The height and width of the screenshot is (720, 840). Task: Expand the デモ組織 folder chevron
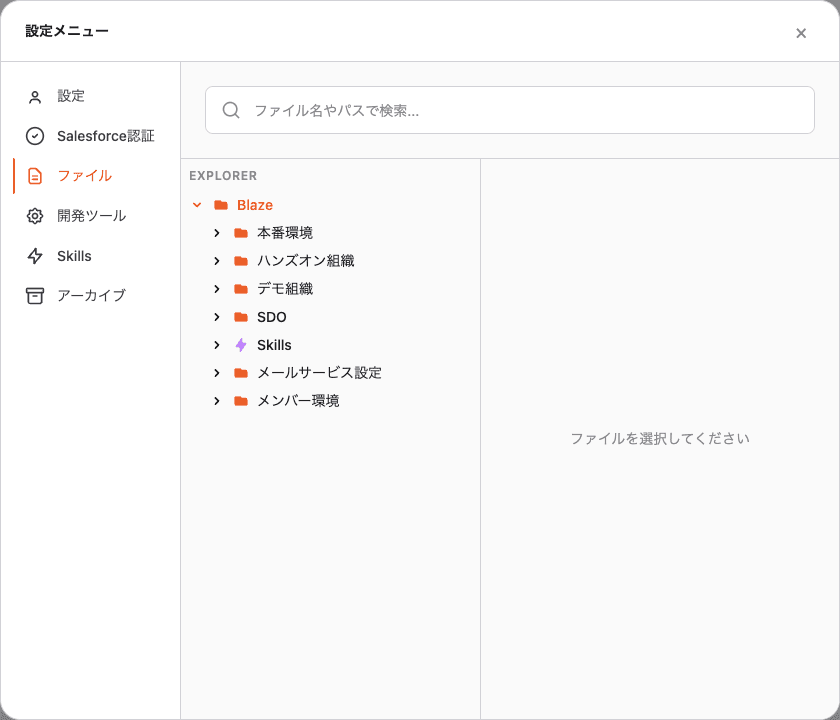pyautogui.click(x=216, y=289)
